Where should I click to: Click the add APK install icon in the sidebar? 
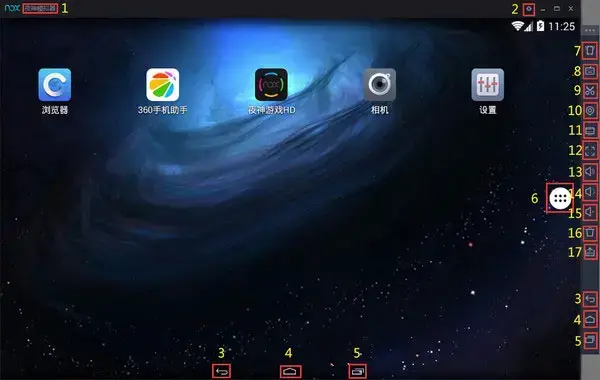coord(590,252)
